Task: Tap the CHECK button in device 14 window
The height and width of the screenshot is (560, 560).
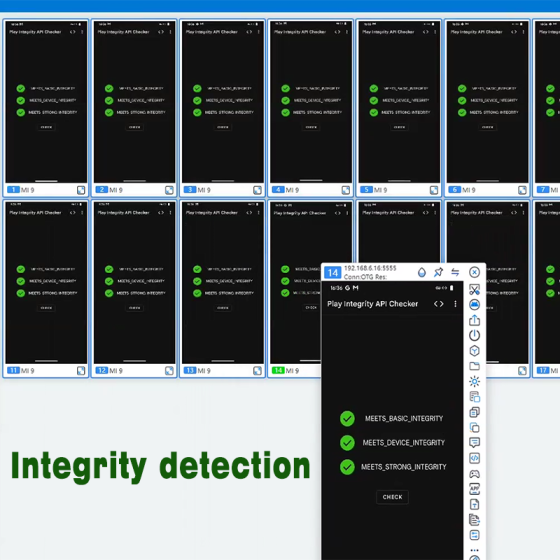Action: point(392,497)
